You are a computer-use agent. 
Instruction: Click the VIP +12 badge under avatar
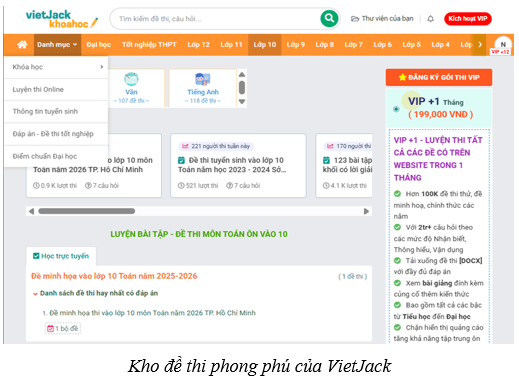pyautogui.click(x=500, y=52)
